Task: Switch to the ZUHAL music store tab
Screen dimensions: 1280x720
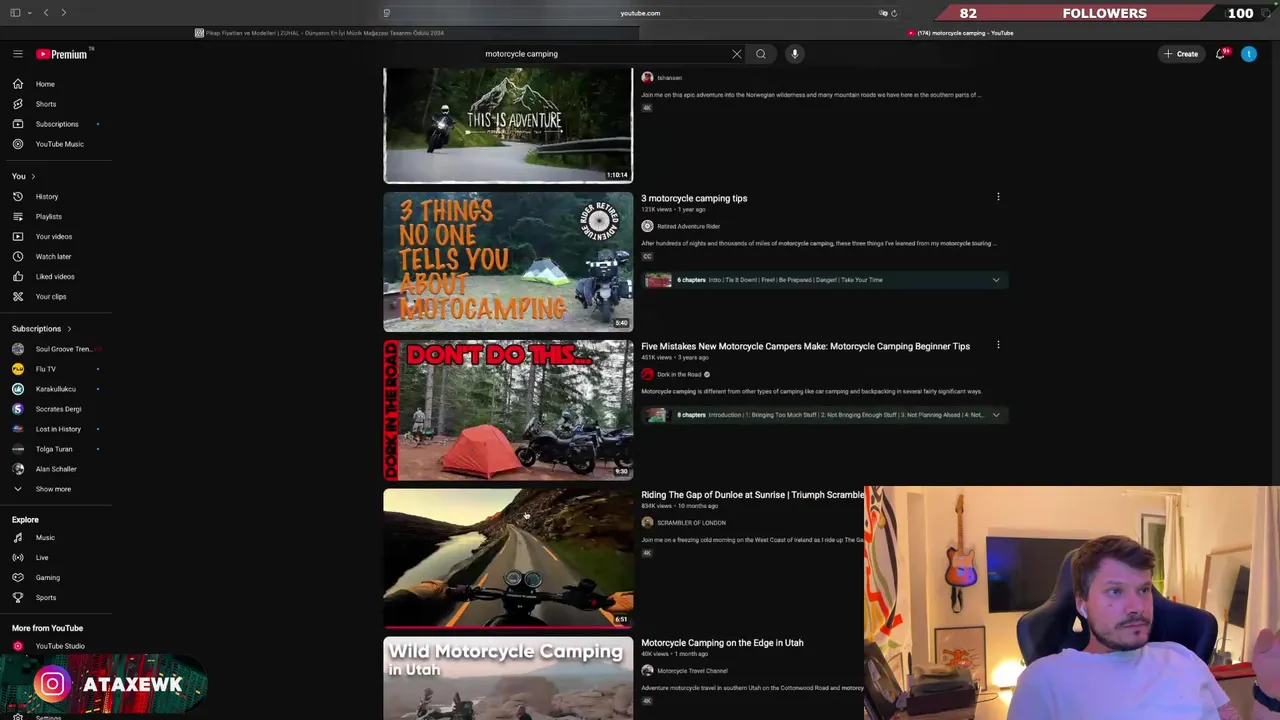Action: [320, 33]
